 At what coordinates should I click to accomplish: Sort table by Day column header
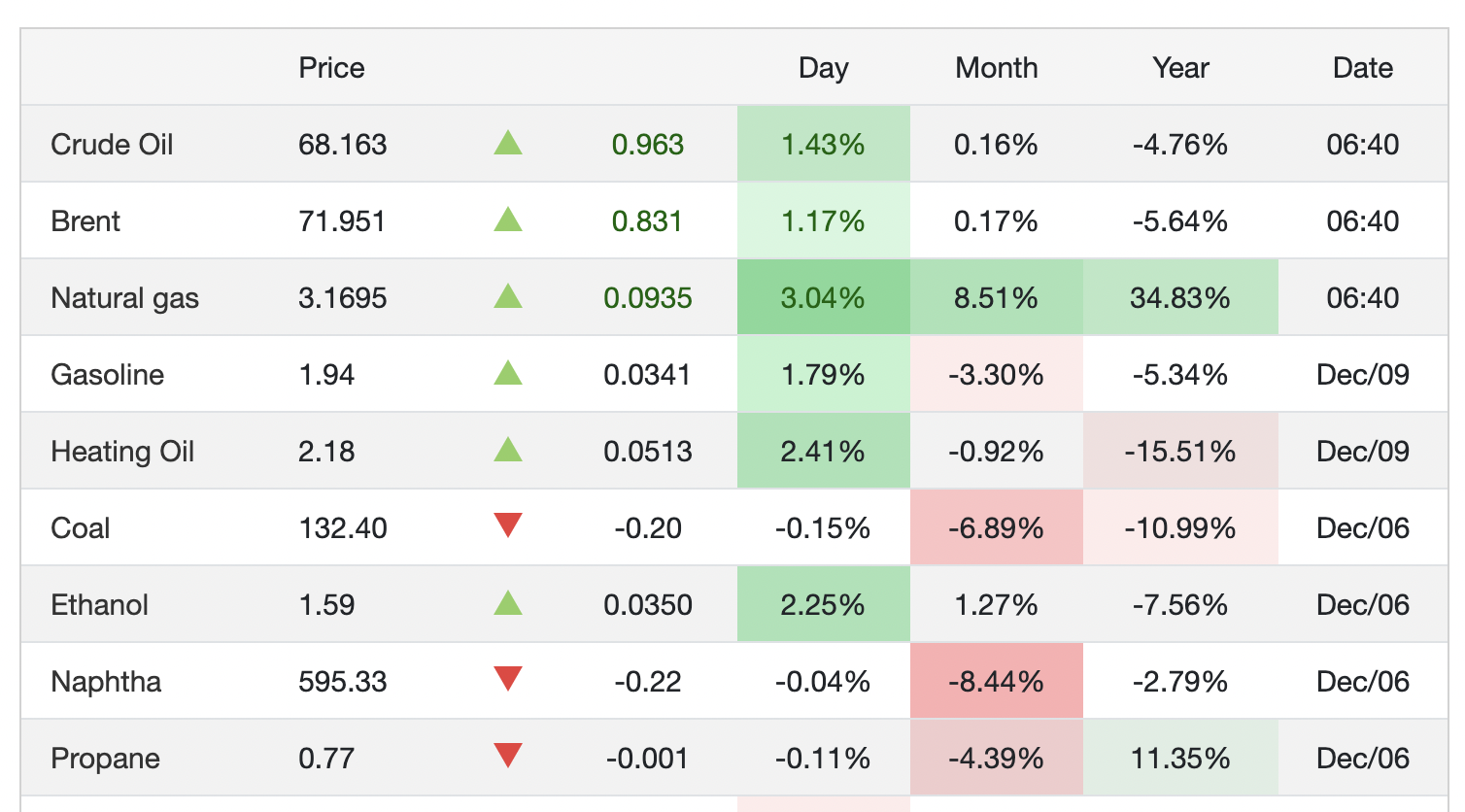coord(823,68)
